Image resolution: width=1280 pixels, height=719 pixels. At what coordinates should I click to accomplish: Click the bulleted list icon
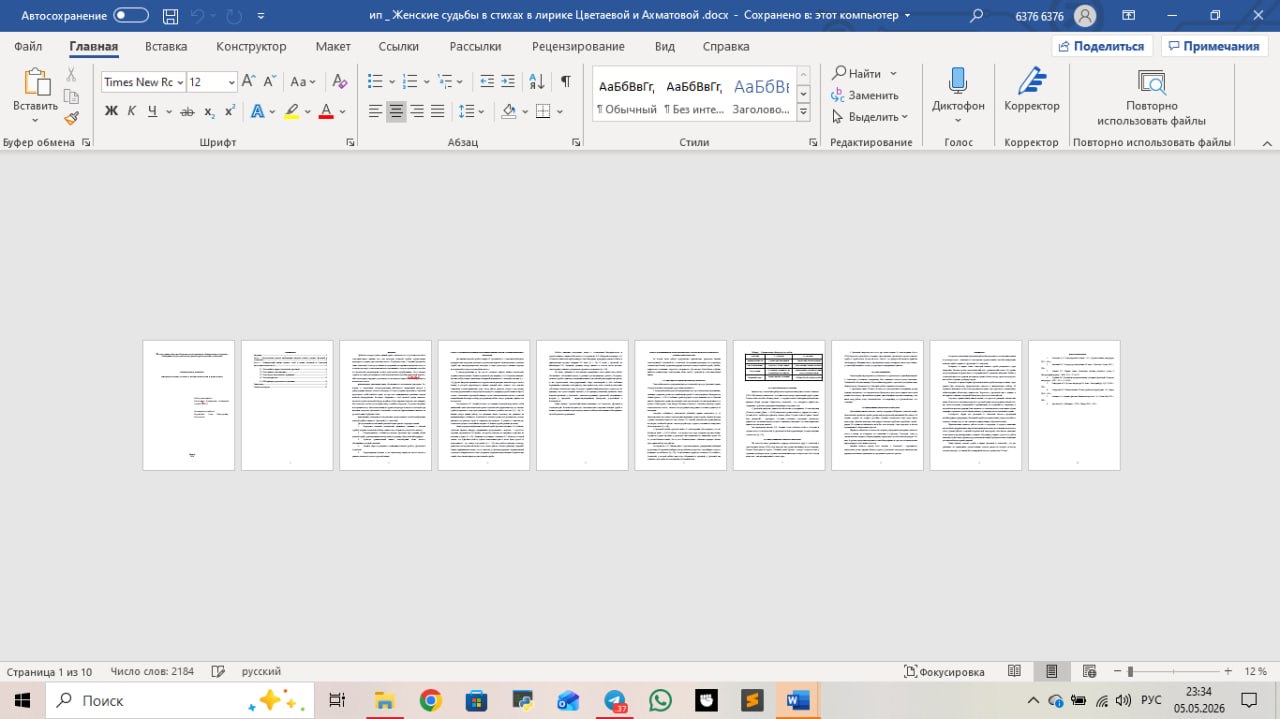[375, 82]
